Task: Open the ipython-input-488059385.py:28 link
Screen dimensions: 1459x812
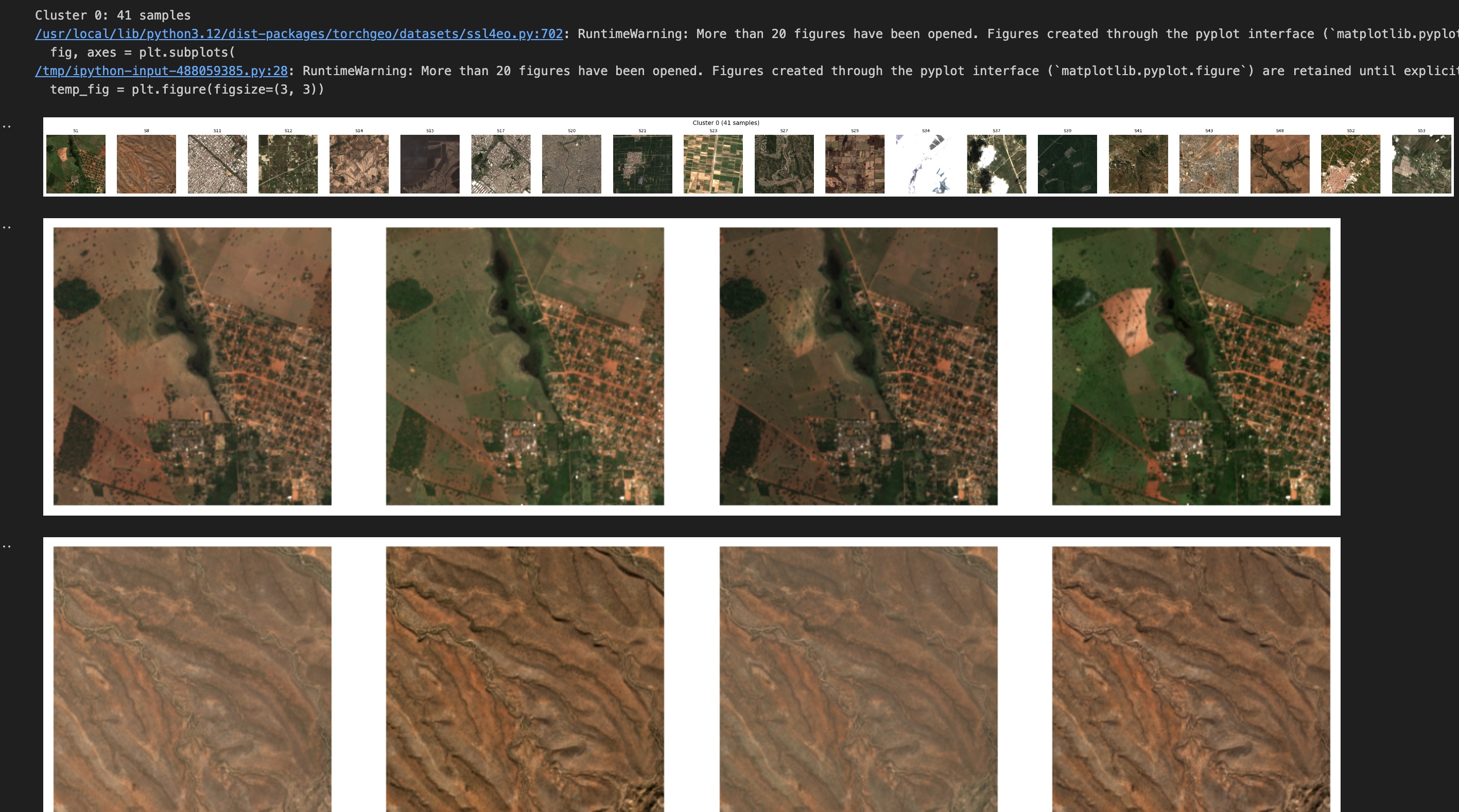Action: [x=161, y=71]
